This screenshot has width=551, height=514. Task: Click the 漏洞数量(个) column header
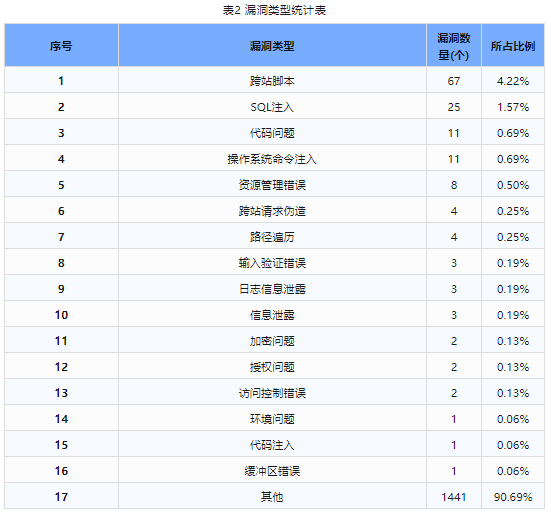click(x=454, y=46)
